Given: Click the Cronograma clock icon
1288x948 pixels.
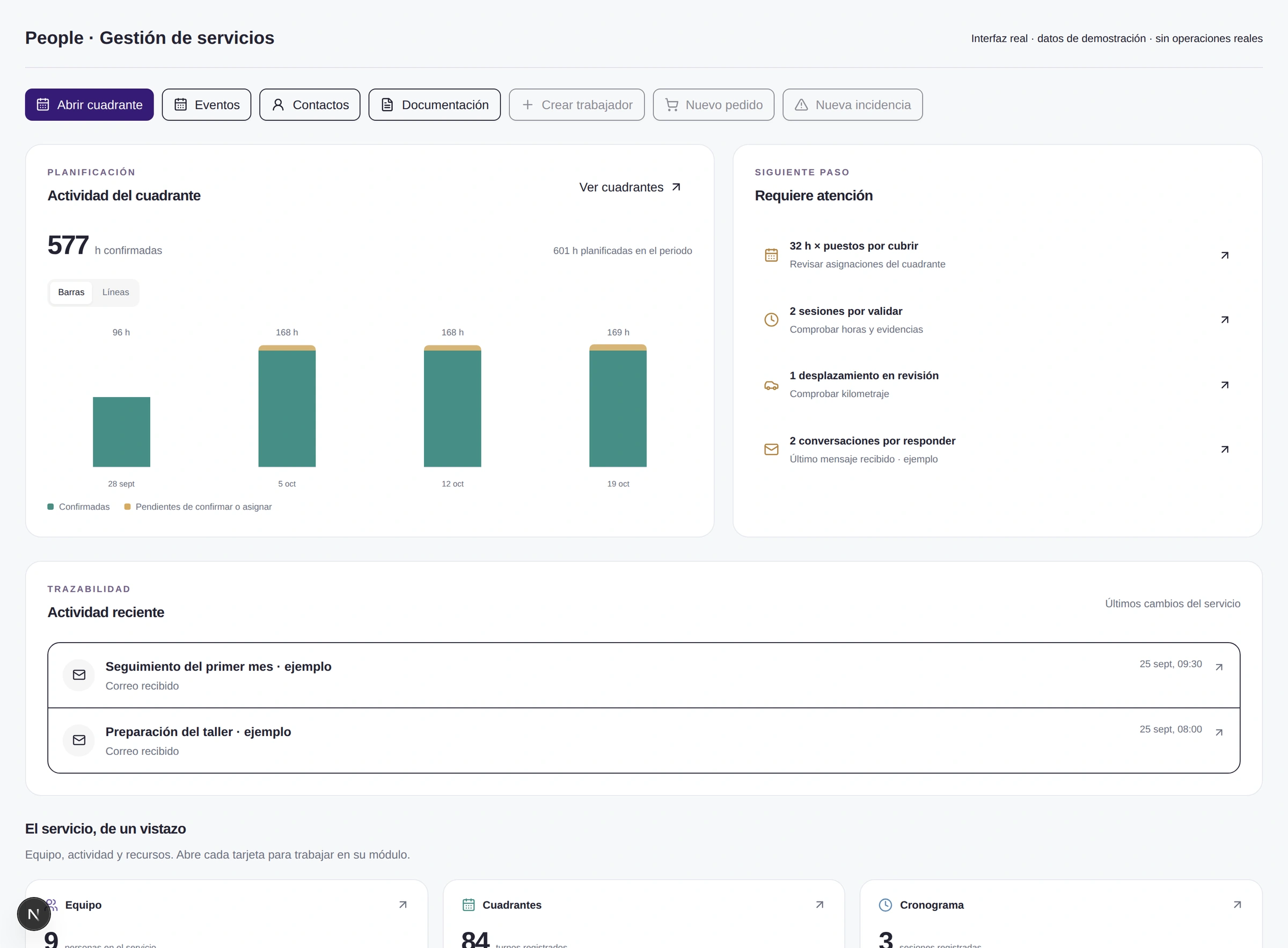Looking at the screenshot, I should click(x=885, y=905).
